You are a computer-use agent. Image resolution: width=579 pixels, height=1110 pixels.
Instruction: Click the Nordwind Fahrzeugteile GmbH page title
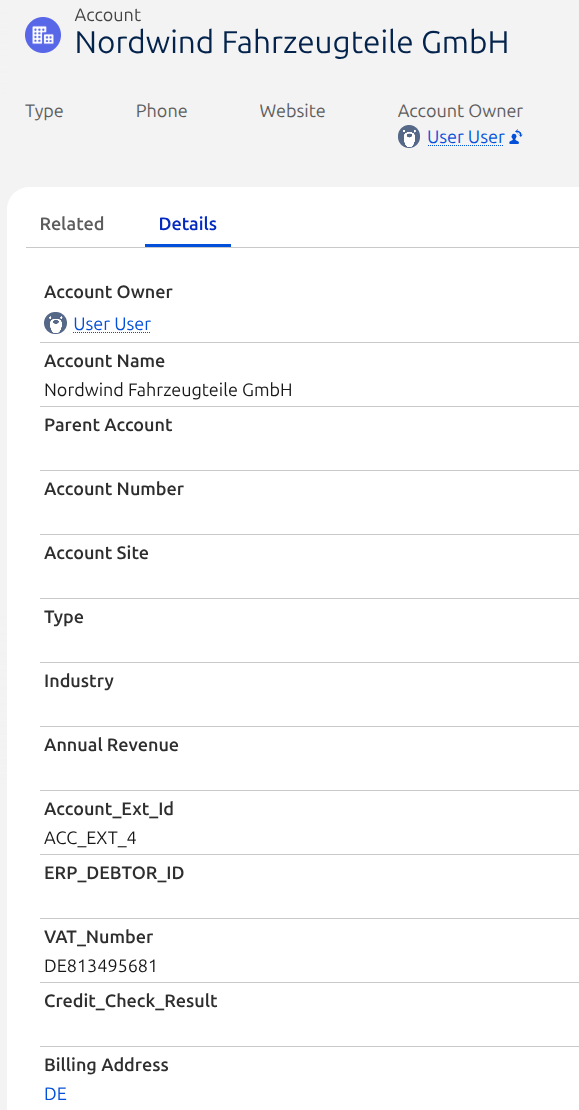(292, 43)
